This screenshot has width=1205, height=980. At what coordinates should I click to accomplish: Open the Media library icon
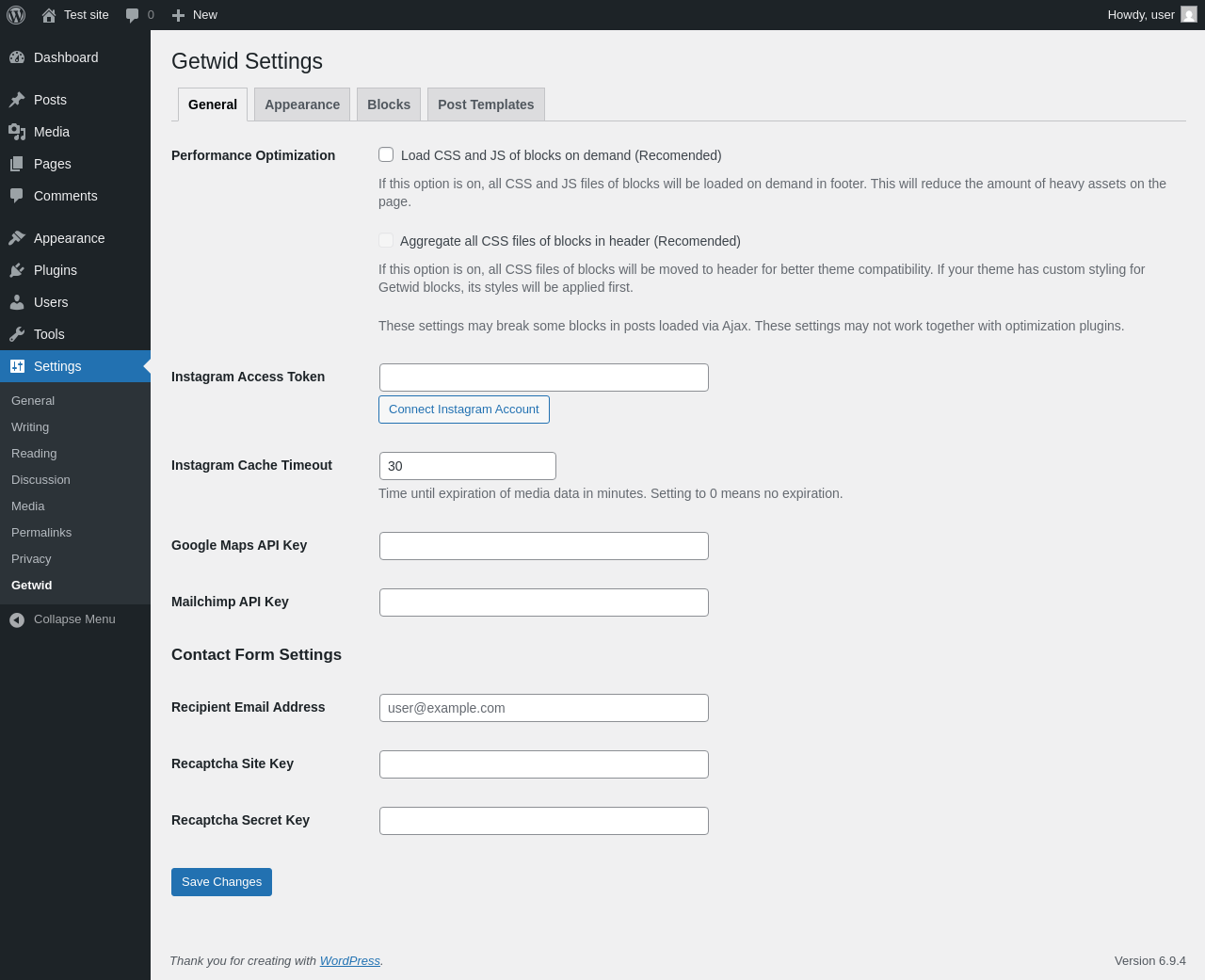pos(17,132)
